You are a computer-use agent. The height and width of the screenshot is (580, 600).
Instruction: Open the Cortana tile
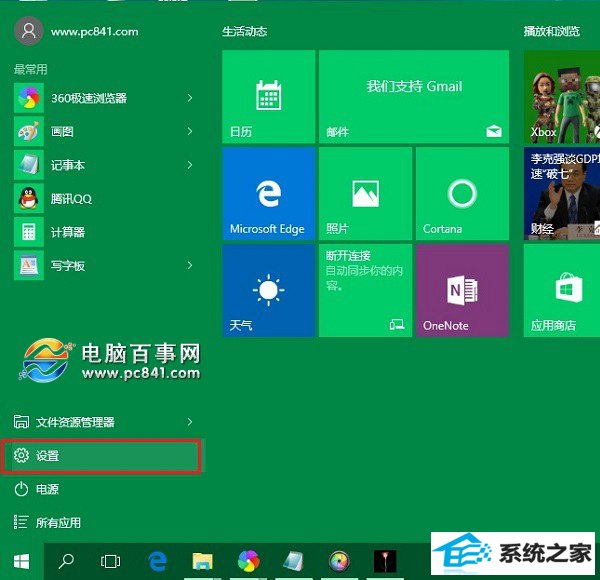point(462,194)
